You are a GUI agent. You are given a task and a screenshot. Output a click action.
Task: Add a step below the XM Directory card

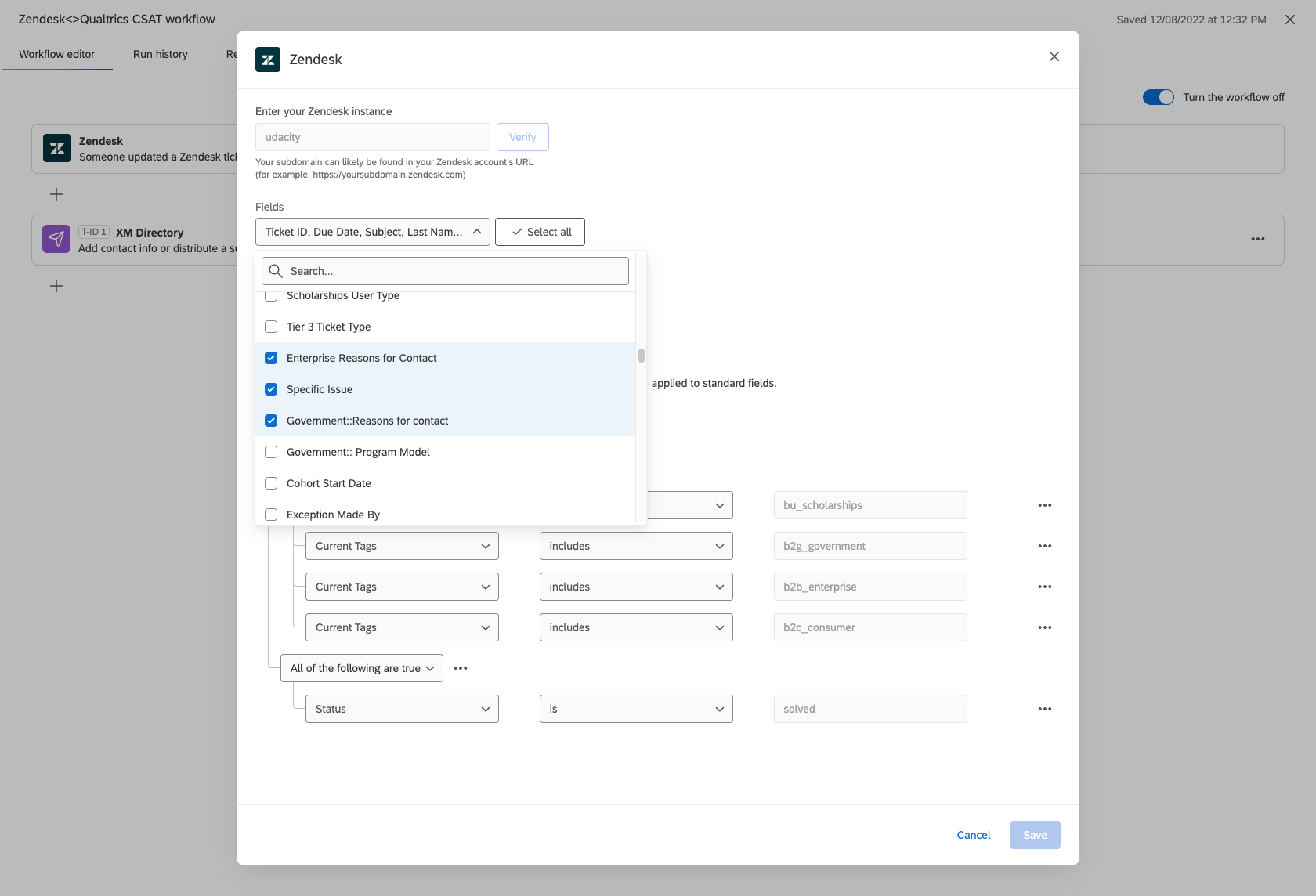(56, 286)
